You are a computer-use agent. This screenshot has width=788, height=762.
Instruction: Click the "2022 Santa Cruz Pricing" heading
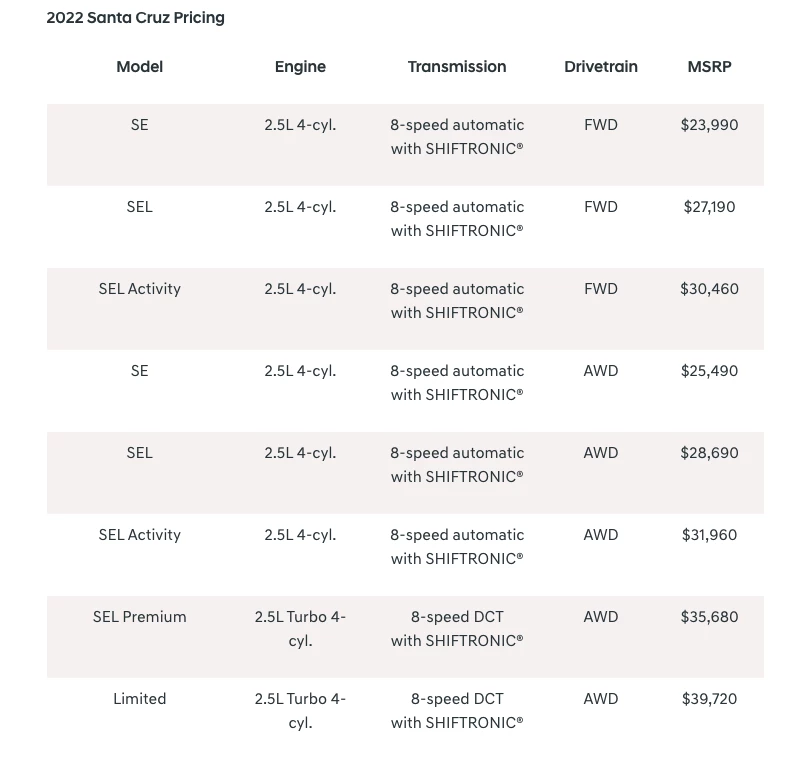(135, 18)
